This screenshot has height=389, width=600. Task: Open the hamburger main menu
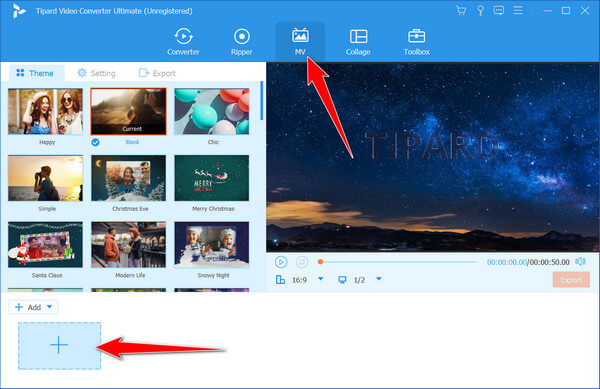click(518, 10)
